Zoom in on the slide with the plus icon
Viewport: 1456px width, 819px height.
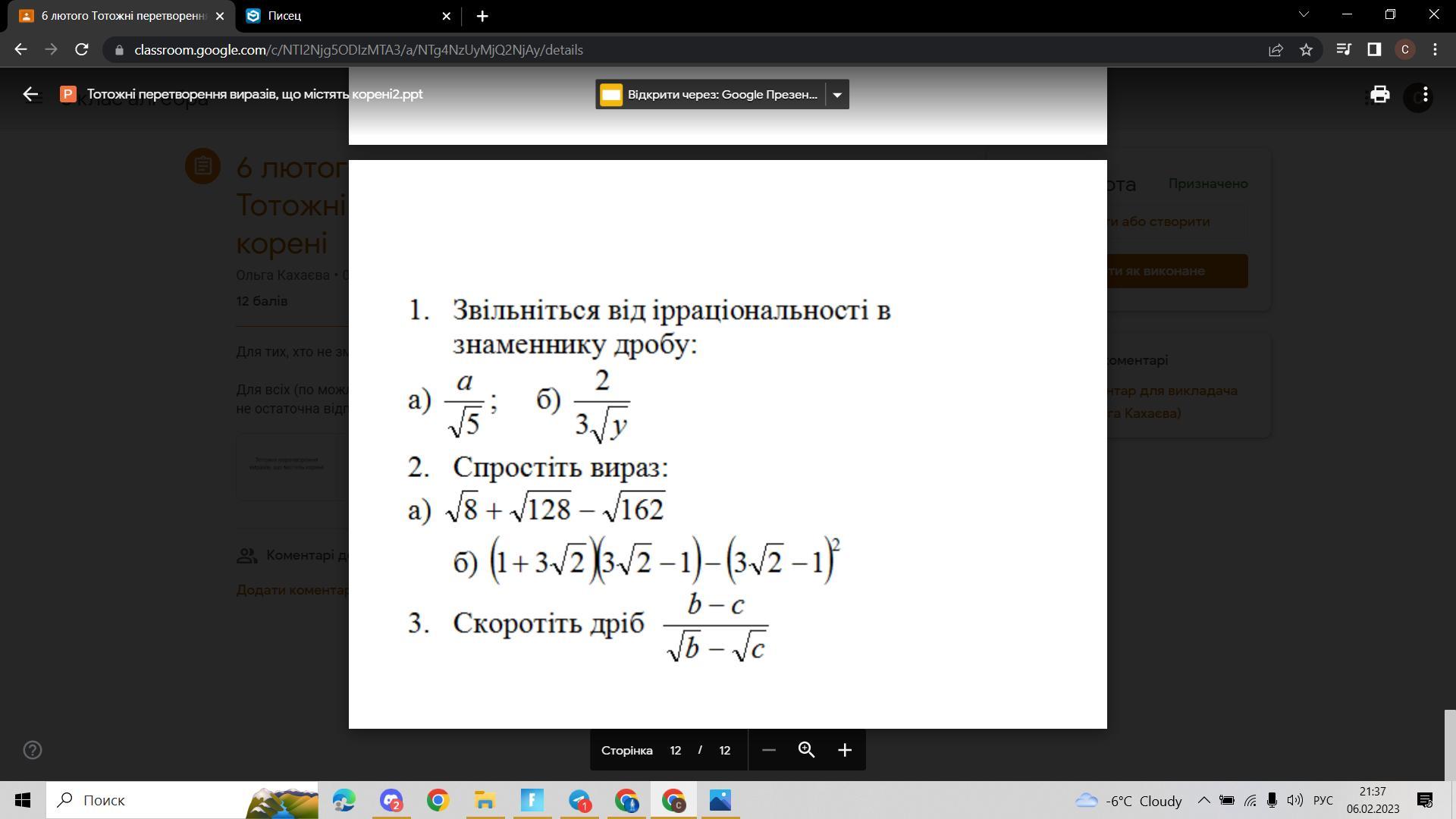point(845,750)
